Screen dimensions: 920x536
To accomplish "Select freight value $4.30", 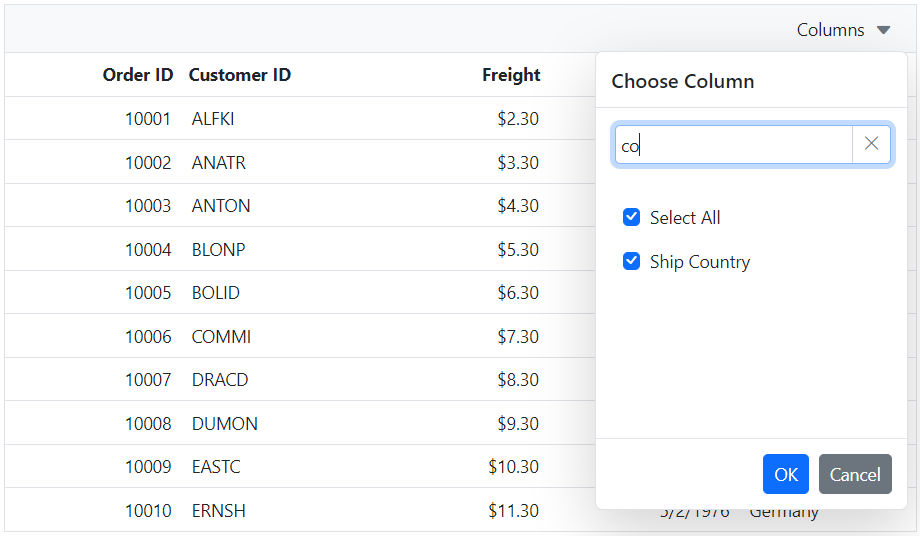I will click(x=518, y=206).
